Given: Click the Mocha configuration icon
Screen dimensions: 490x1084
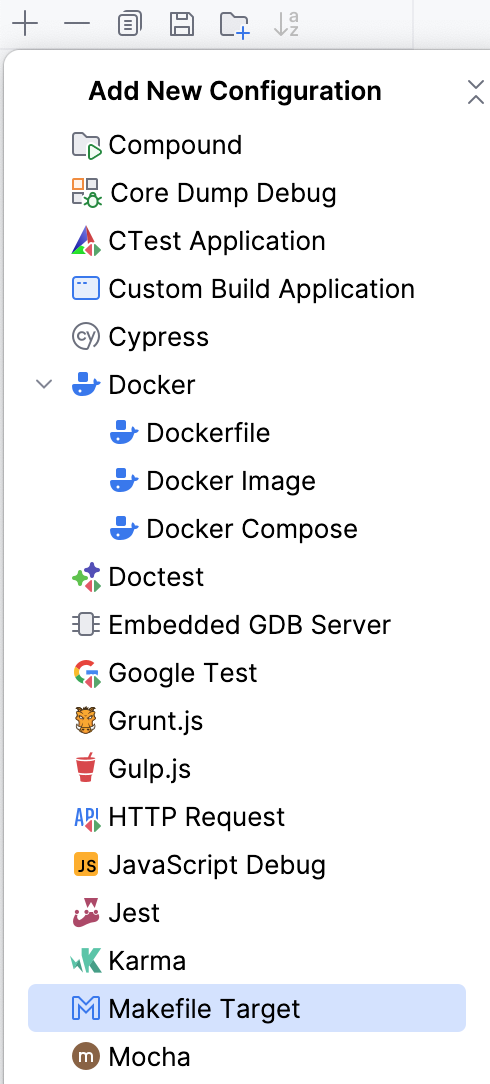Looking at the screenshot, I should pyautogui.click(x=86, y=1056).
